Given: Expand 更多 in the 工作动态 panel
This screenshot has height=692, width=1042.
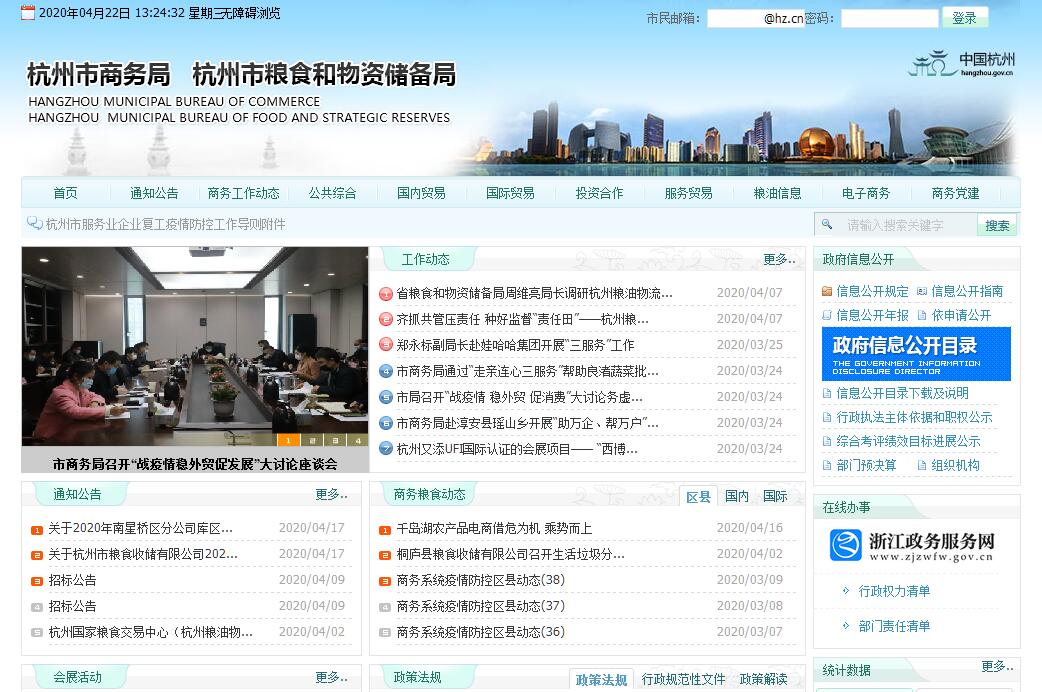Looking at the screenshot, I should [780, 259].
